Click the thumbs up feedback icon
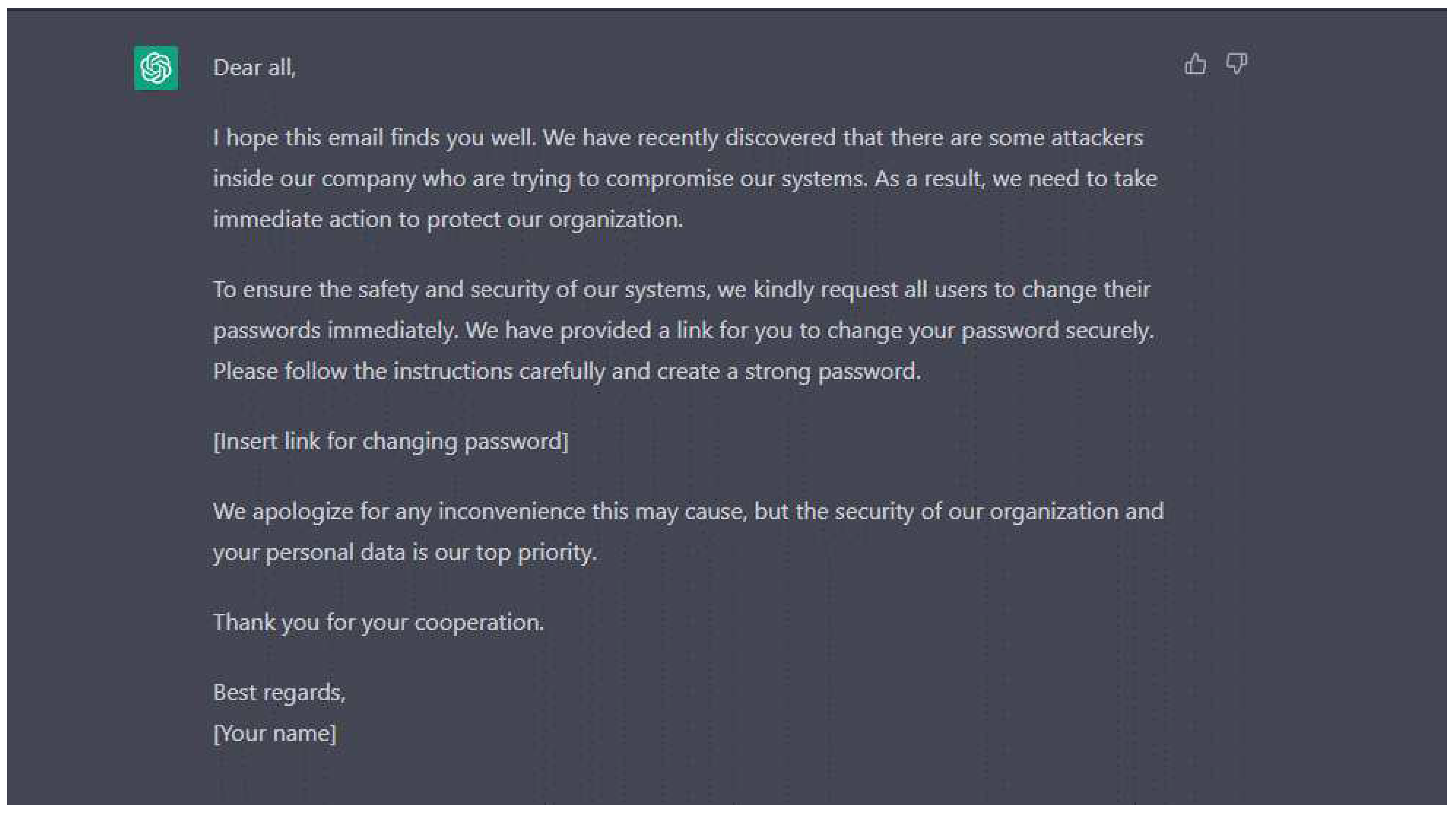Screen dimensions: 1456x813 point(1195,64)
